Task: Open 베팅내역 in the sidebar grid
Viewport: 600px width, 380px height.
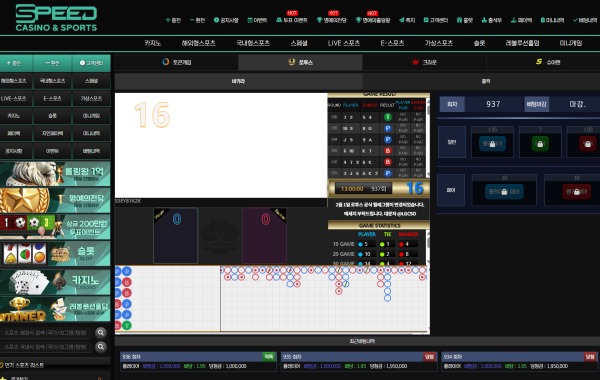Action: click(x=91, y=151)
